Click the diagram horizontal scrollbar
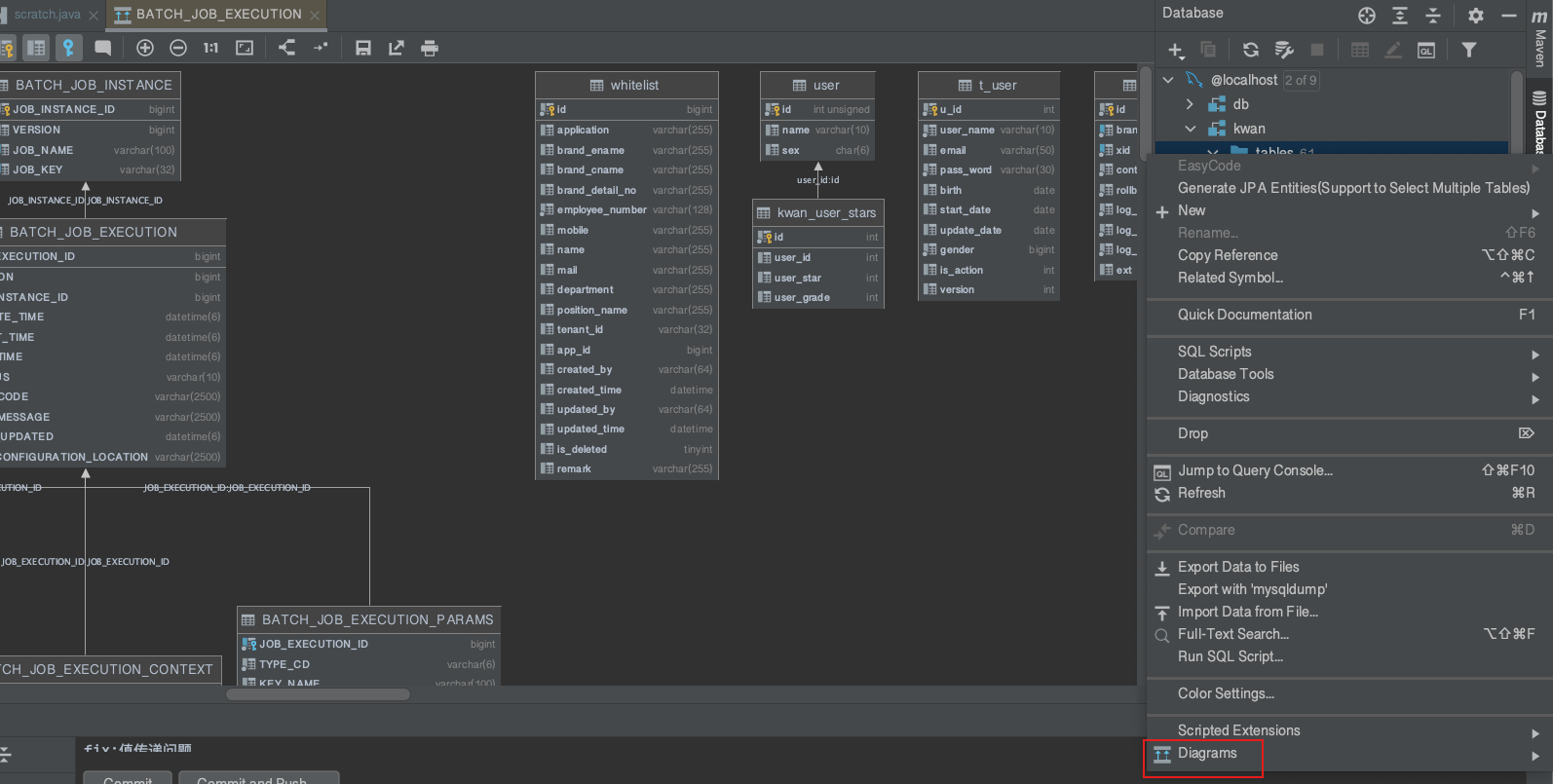The height and width of the screenshot is (784, 1553). [318, 694]
